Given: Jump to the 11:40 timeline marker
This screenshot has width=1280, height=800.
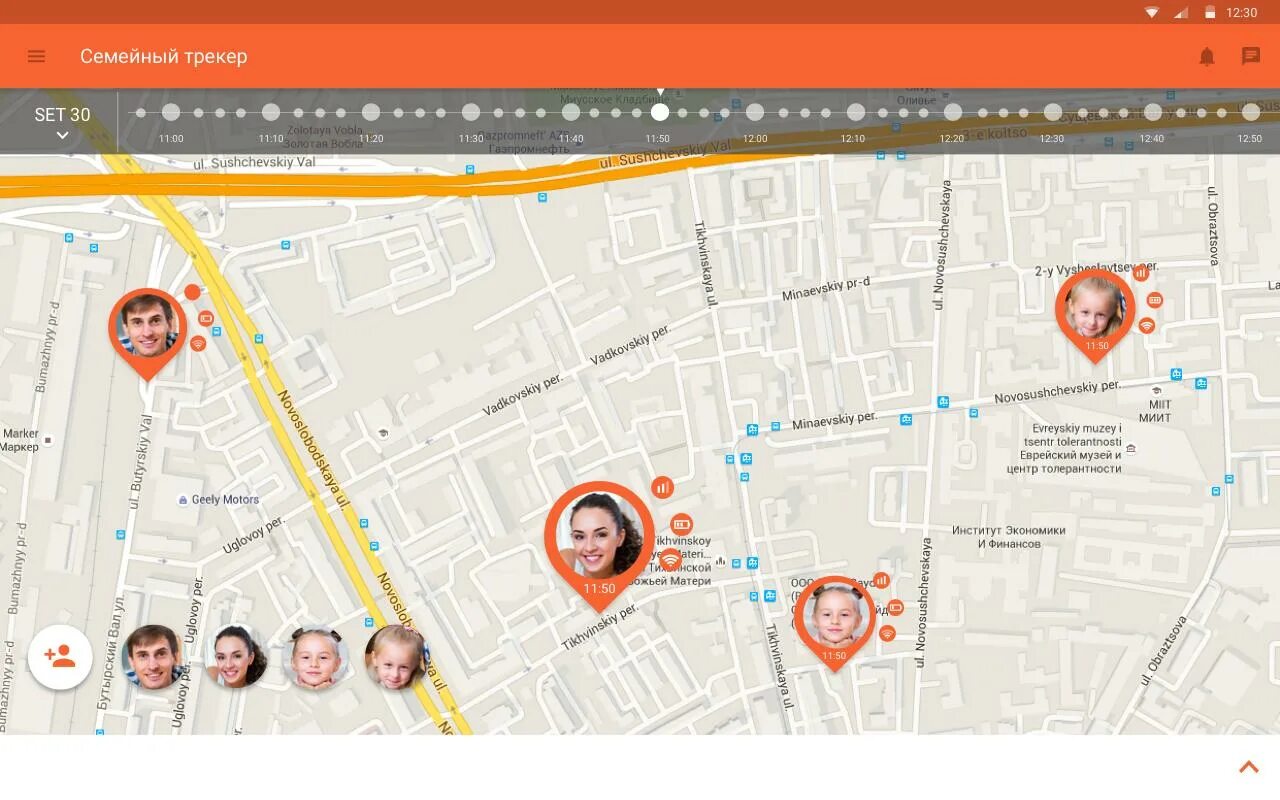Looking at the screenshot, I should [571, 112].
